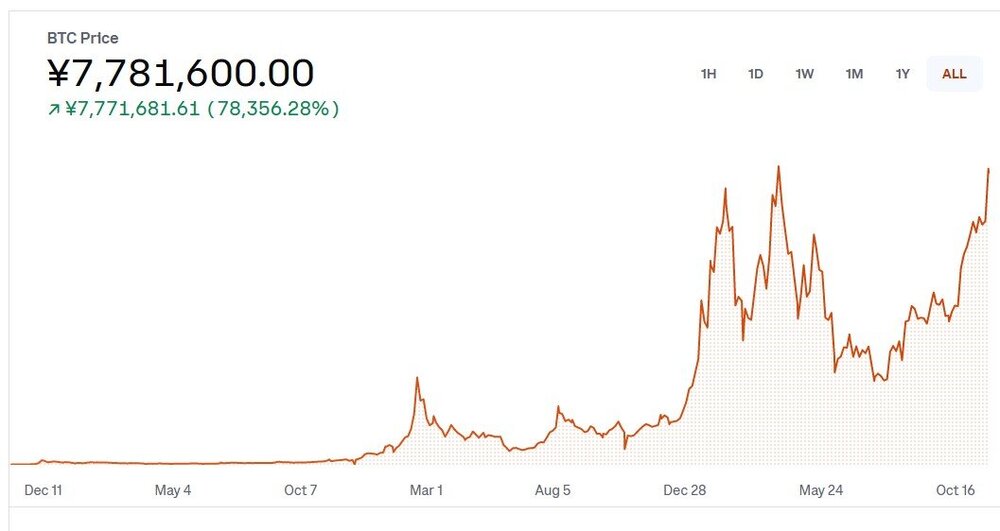Choose the 1W time range
The image size is (1000, 531).
tap(805, 74)
